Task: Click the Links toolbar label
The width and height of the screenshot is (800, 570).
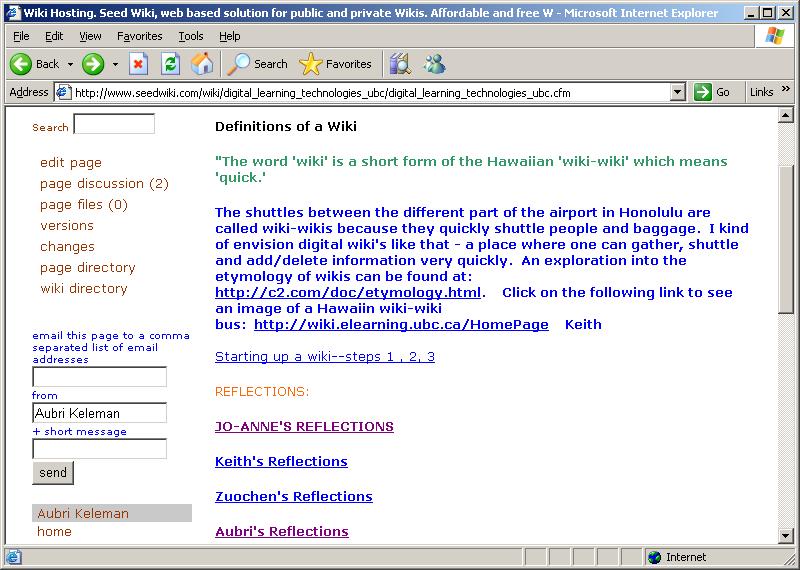Action: (x=762, y=92)
